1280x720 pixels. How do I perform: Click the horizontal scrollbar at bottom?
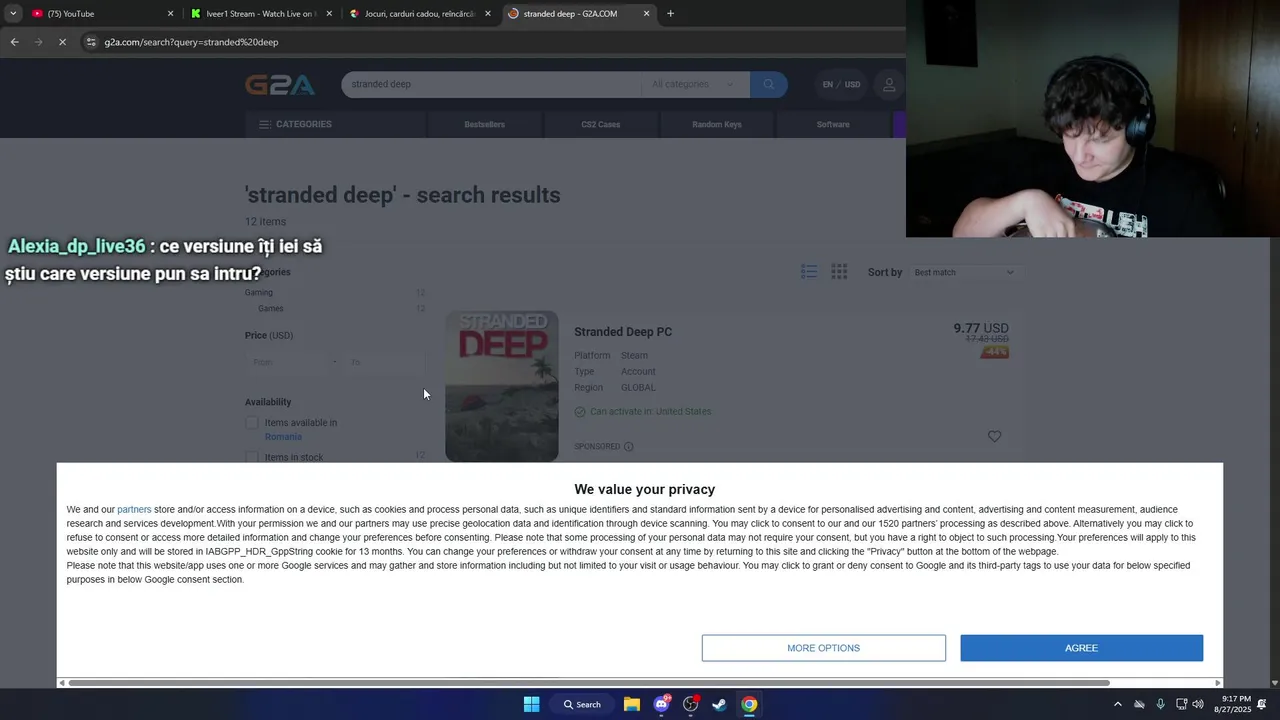[589, 683]
